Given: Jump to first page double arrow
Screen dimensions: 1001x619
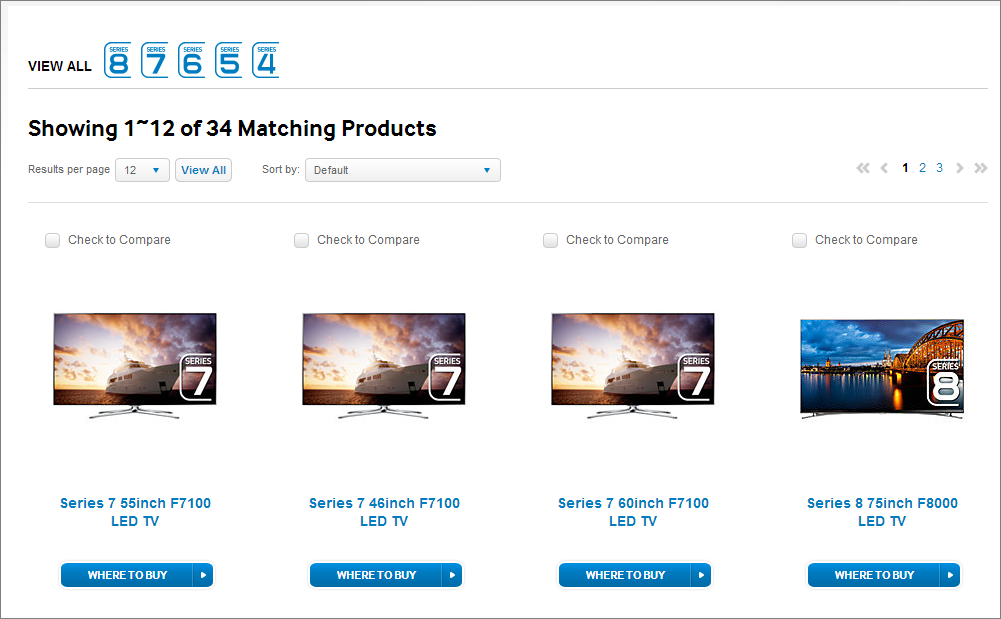Looking at the screenshot, I should 863,168.
